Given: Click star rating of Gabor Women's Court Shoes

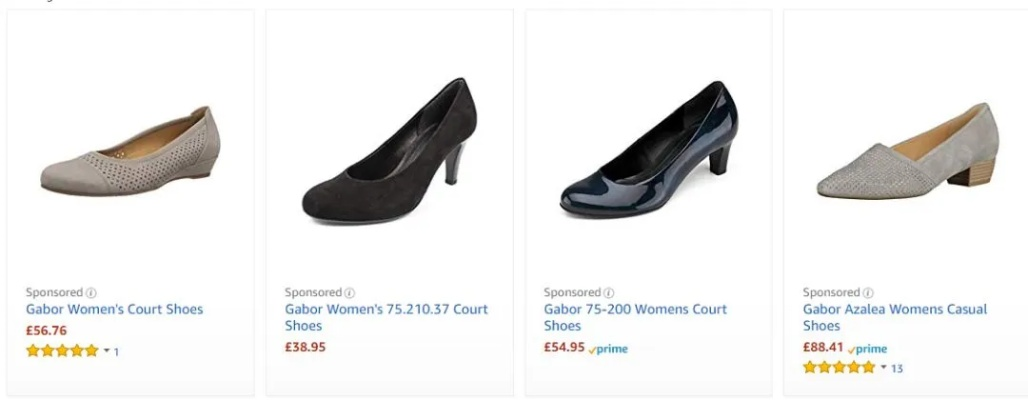Looking at the screenshot, I should tap(61, 351).
